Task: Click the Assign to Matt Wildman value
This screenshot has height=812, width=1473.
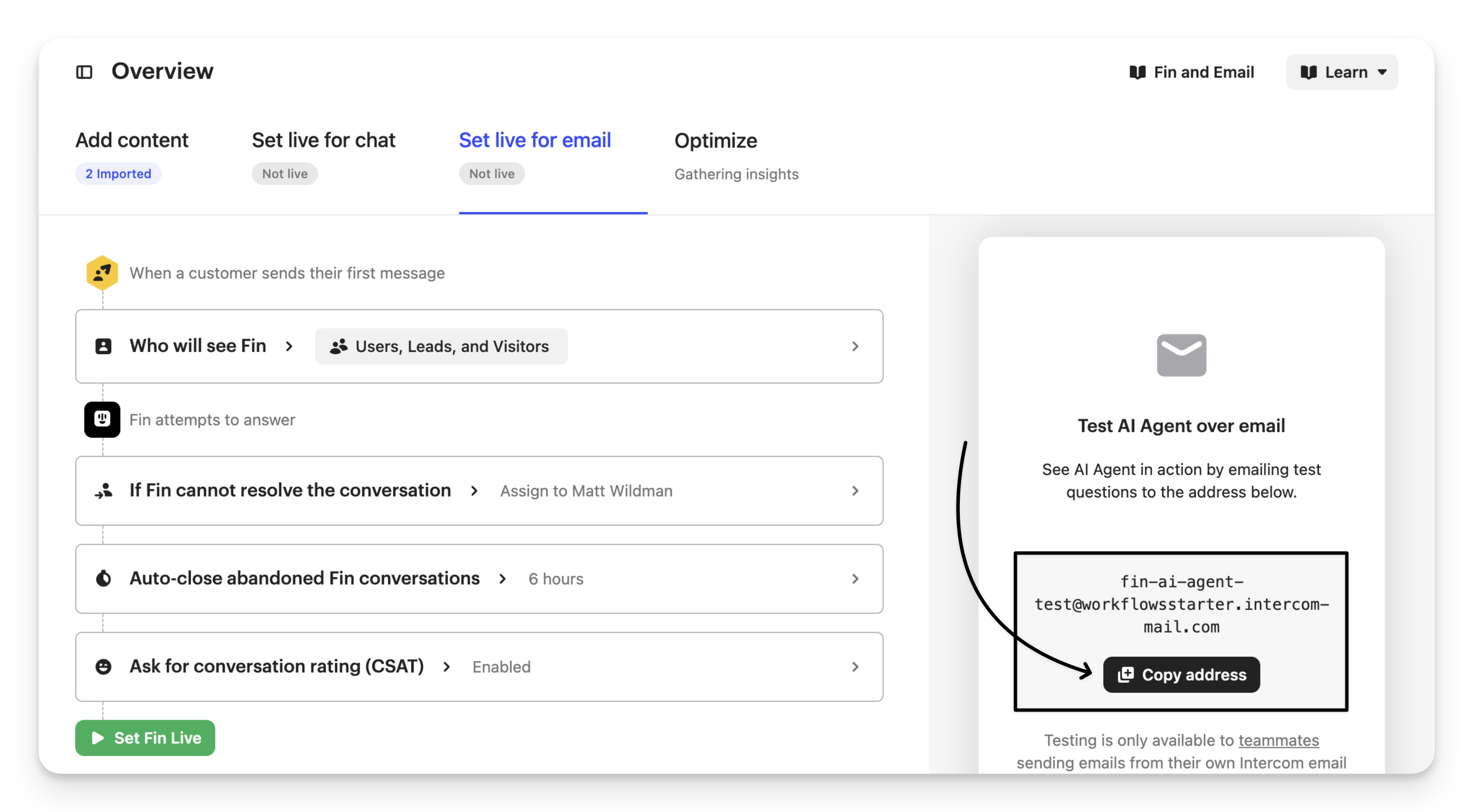Action: 586,491
